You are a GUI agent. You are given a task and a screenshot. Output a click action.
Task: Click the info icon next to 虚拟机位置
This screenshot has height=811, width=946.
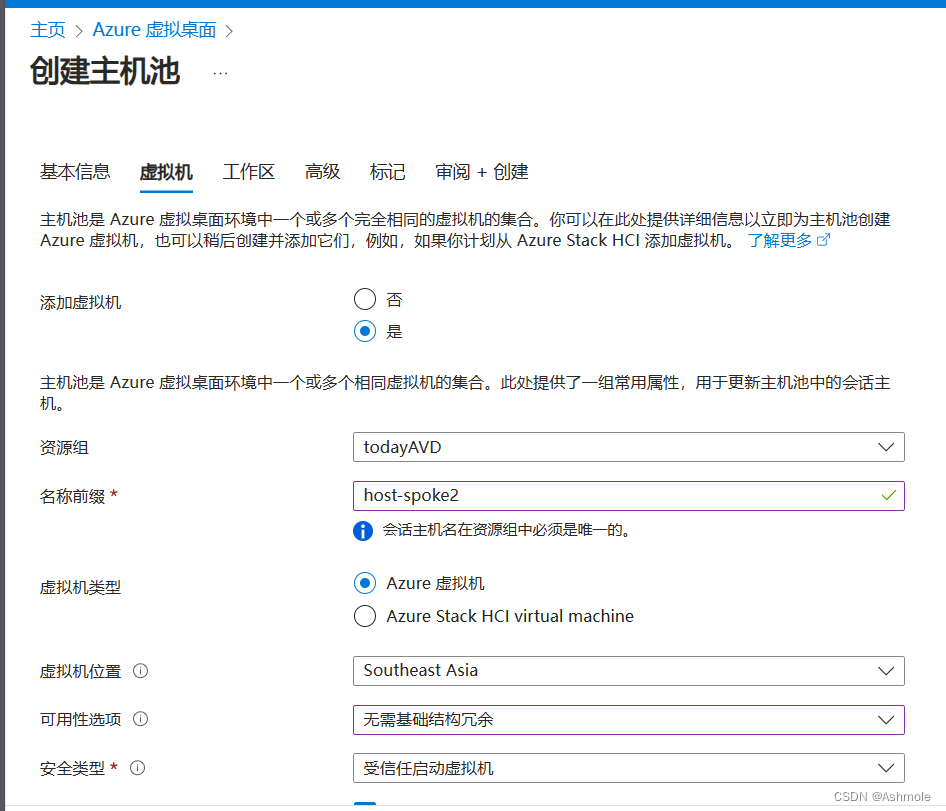[x=141, y=671]
